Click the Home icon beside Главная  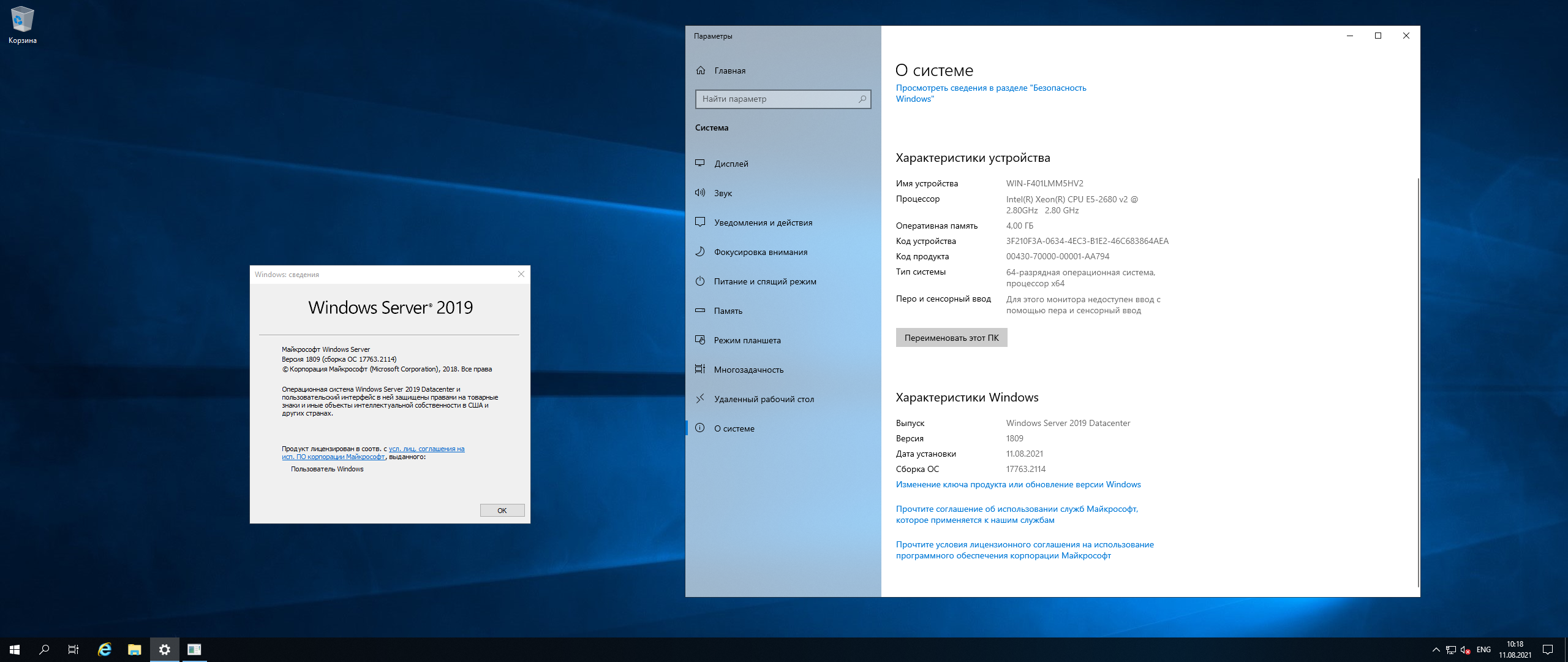click(x=701, y=70)
